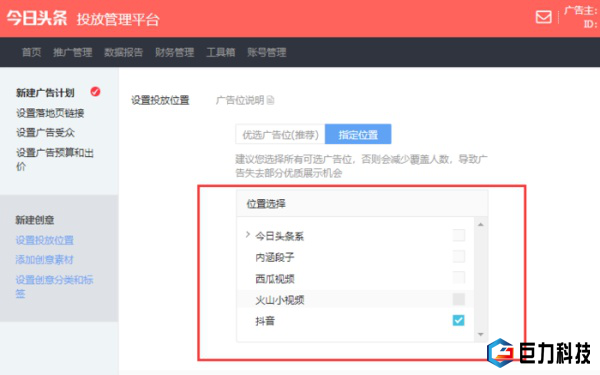Click sidebar link 设置投放位置
This screenshot has height=375, width=600.
[45, 240]
